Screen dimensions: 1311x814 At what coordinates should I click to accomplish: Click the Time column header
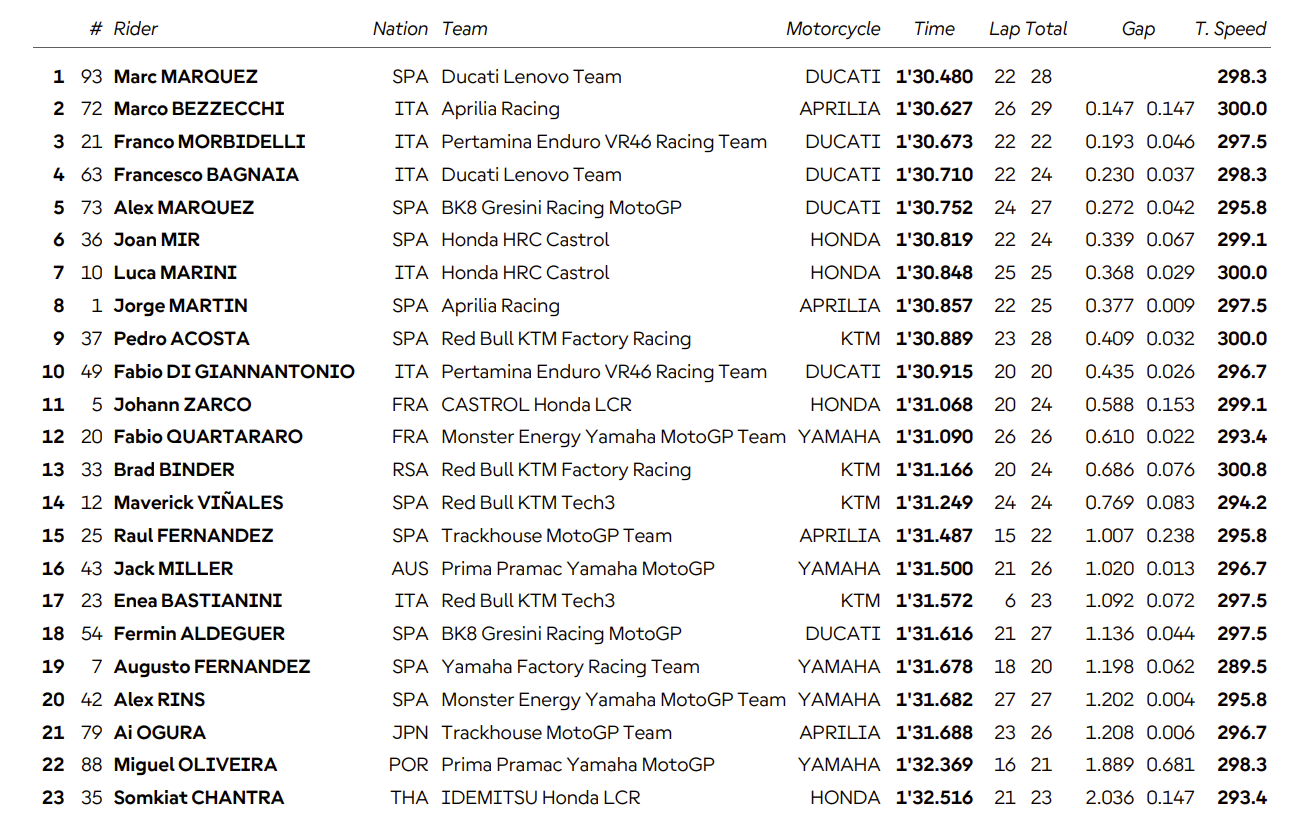(934, 29)
